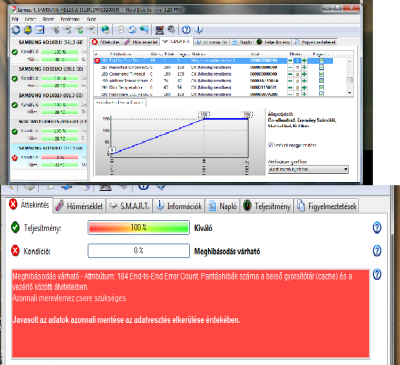Click the blue question mark toolbar icon
The image size is (400, 365).
click(x=186, y=30)
